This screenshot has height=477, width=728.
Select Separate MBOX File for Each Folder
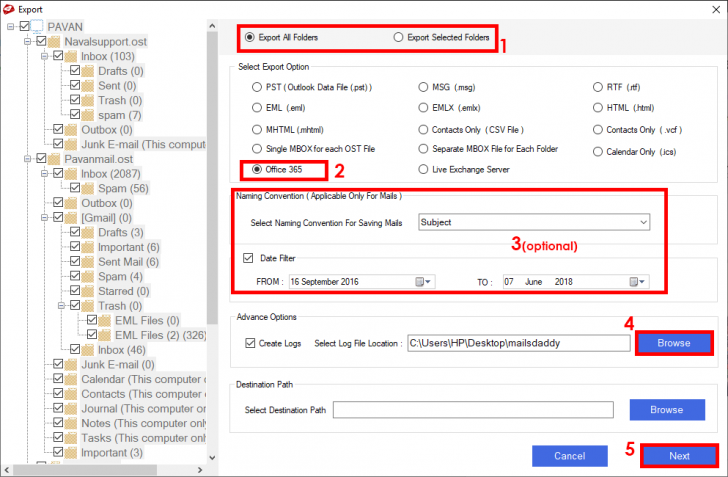click(x=423, y=149)
